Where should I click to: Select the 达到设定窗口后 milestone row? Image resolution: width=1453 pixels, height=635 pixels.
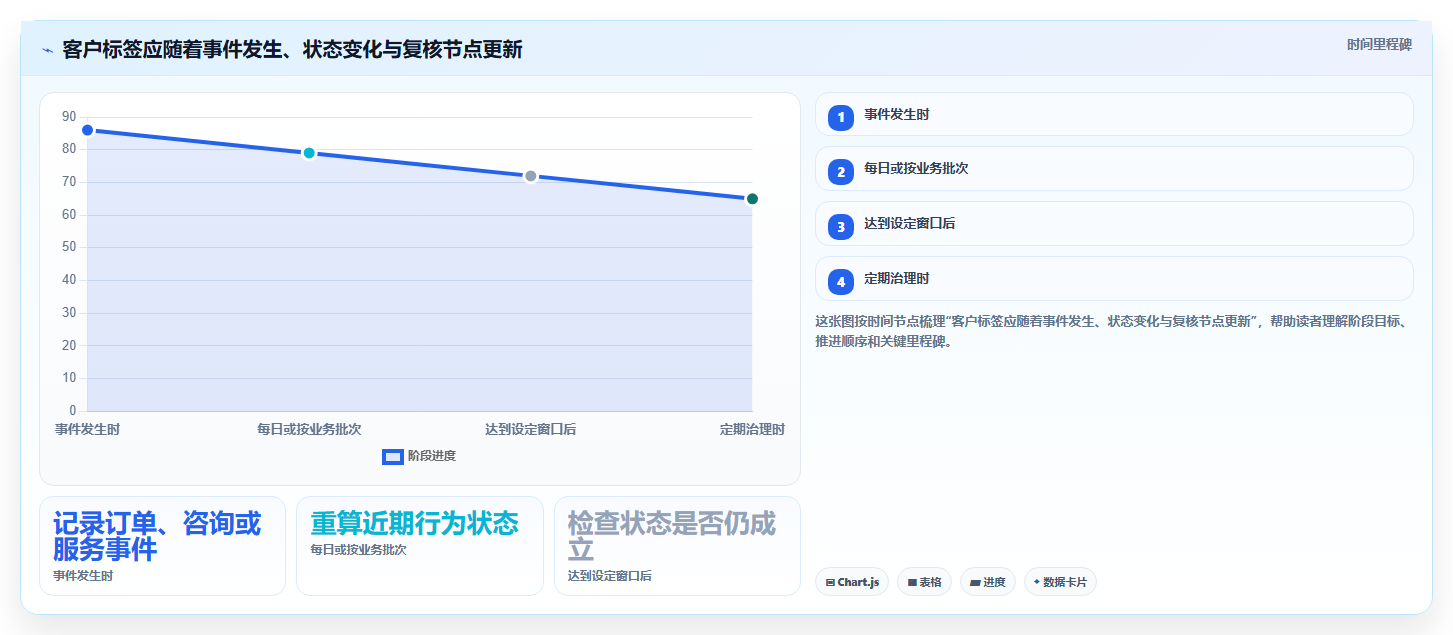click(1114, 224)
